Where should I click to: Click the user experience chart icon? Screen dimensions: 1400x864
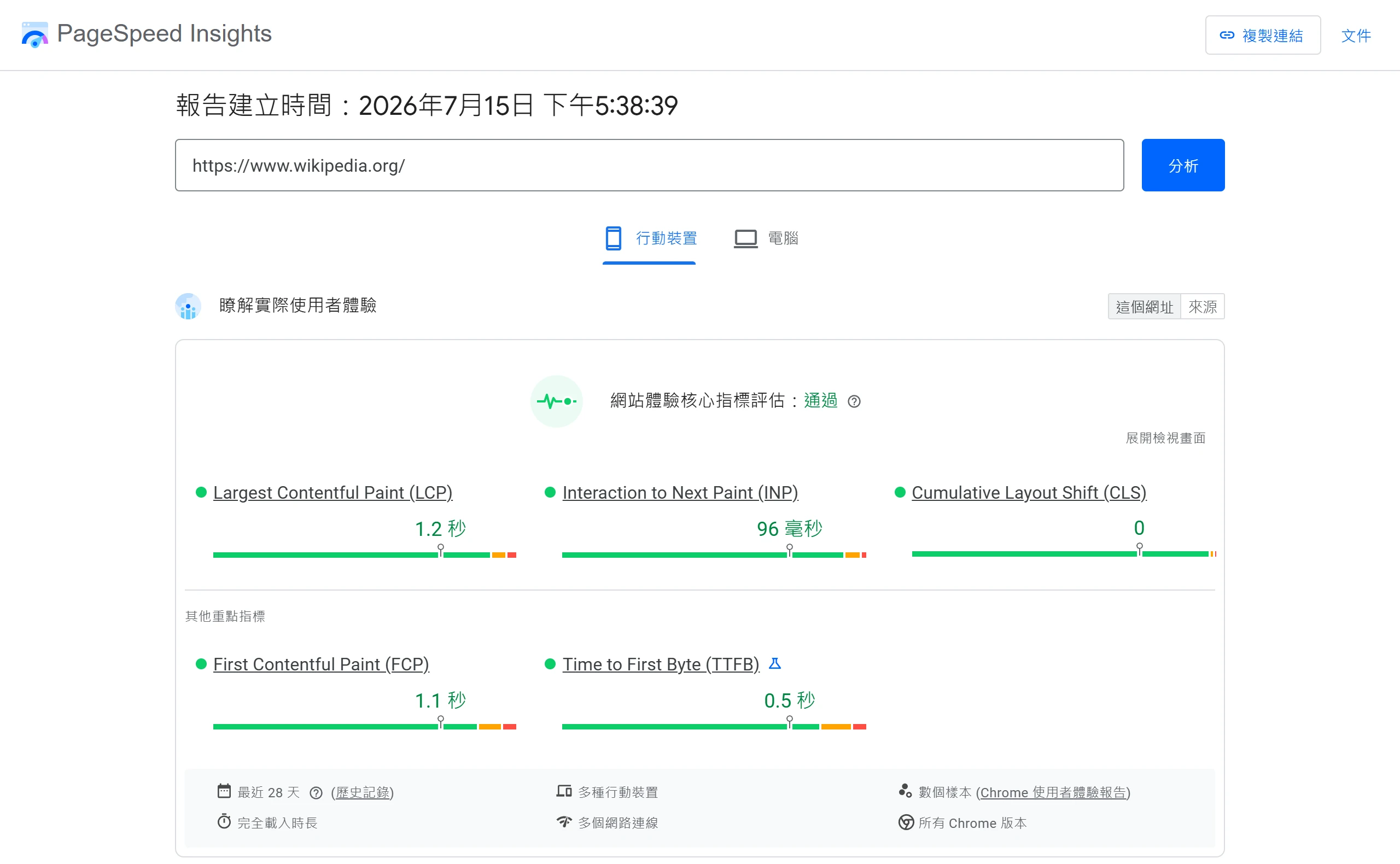point(188,306)
